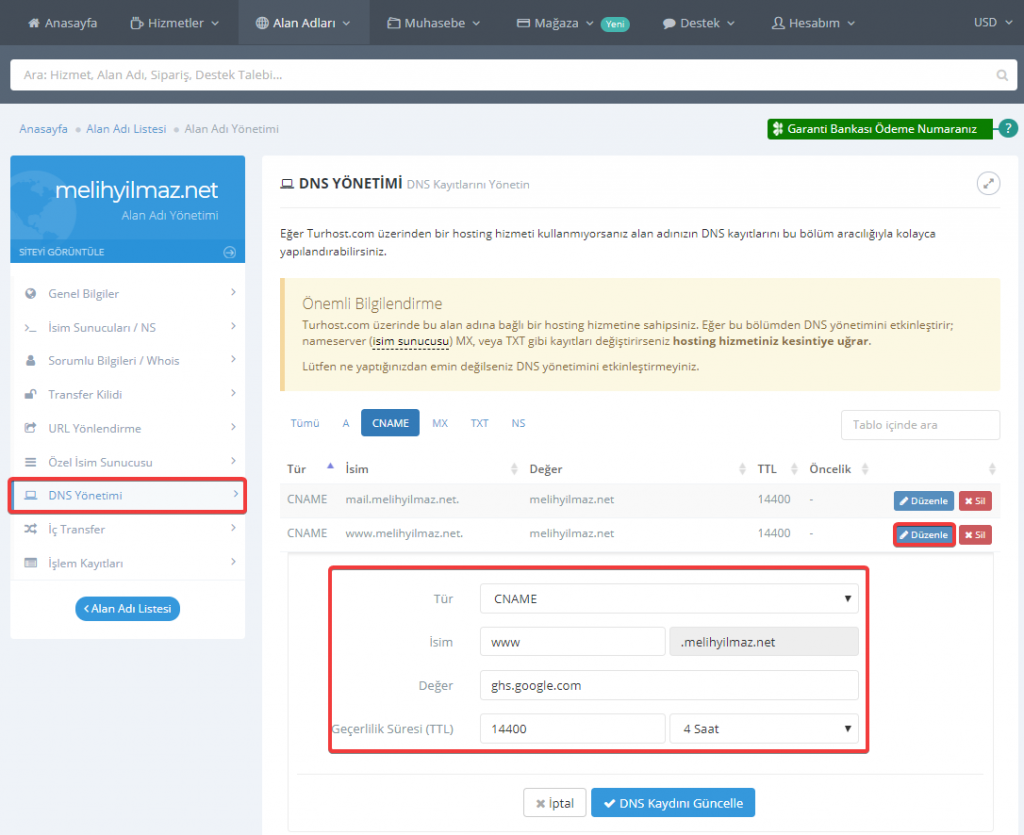Click the DNS Kaydını Güncelle button
Viewport: 1024px width, 835px height.
672,803
